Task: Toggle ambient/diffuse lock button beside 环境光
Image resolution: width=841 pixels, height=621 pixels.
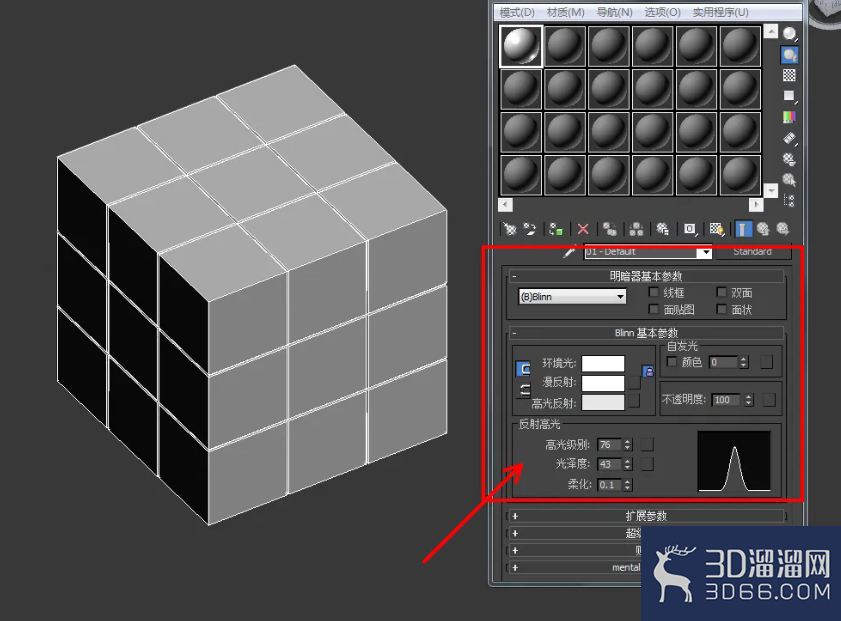Action: coord(523,369)
